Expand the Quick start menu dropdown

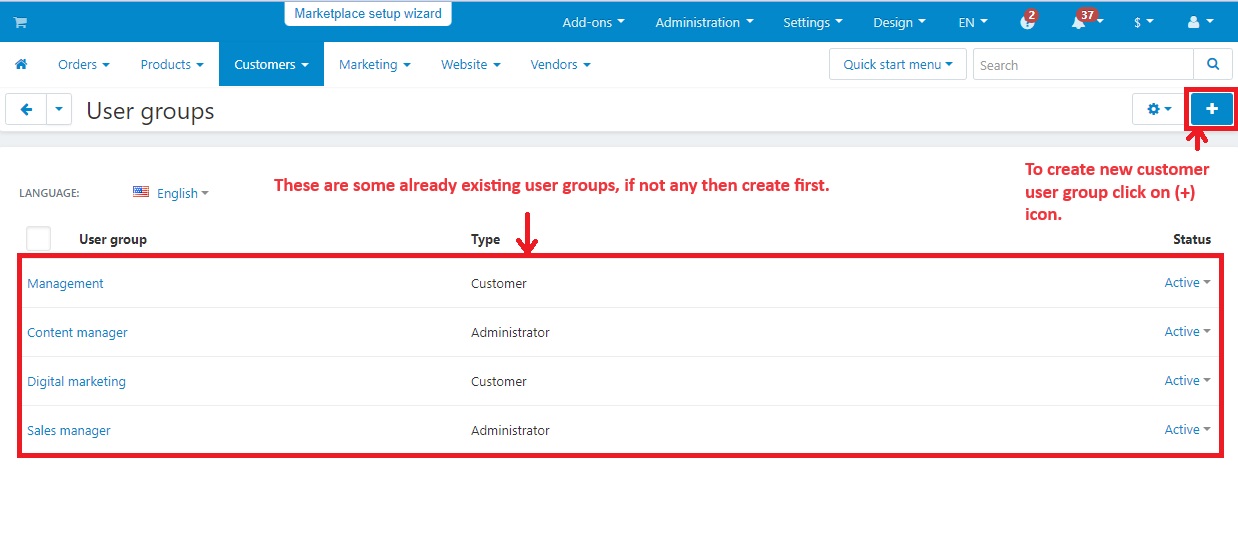pyautogui.click(x=897, y=65)
